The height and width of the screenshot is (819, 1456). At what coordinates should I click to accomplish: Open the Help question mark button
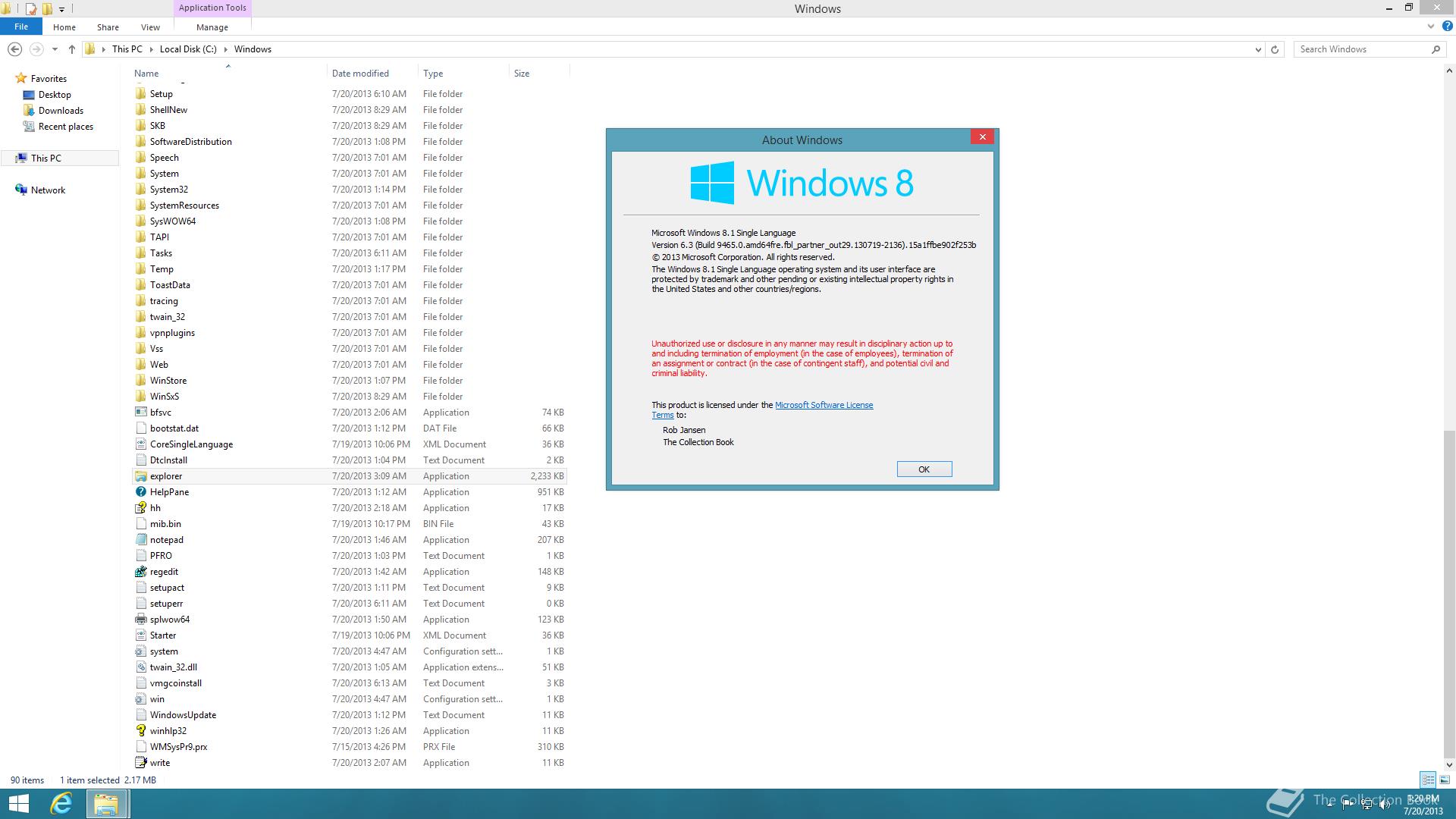click(x=1448, y=26)
